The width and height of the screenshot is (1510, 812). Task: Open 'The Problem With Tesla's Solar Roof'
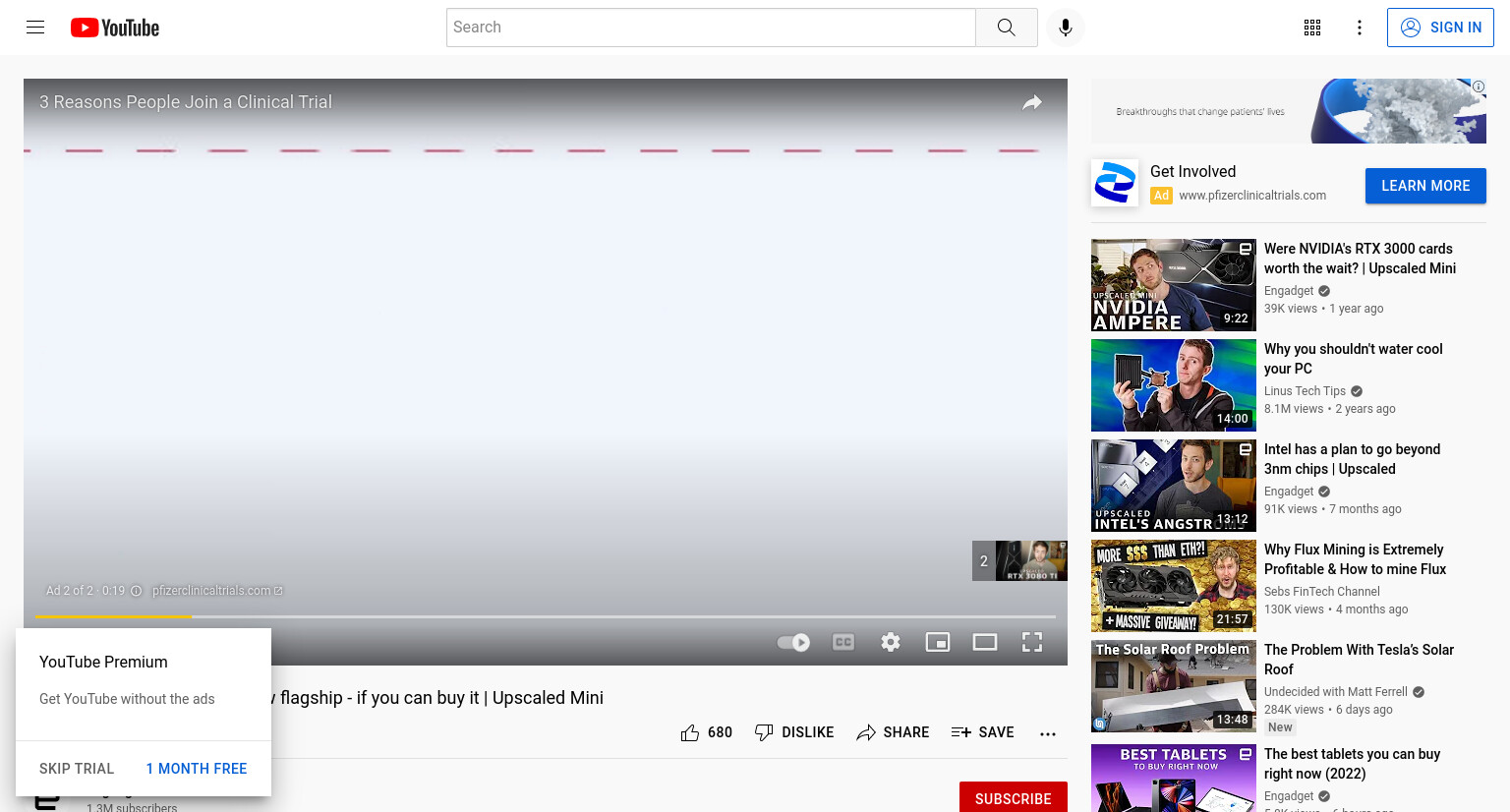click(x=1359, y=660)
